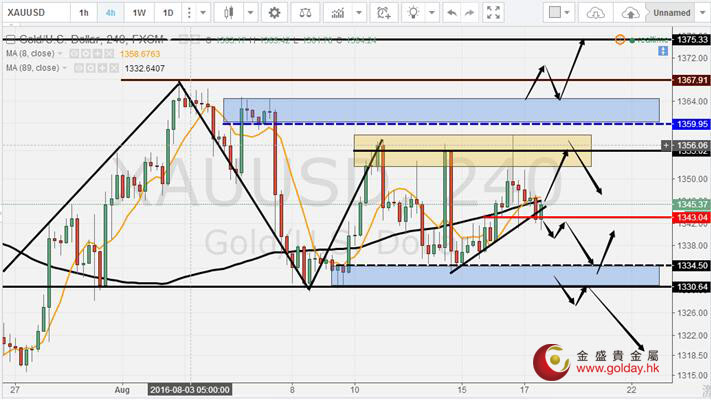Switch to the 1h timeframe
The width and height of the screenshot is (711, 401).
point(83,12)
